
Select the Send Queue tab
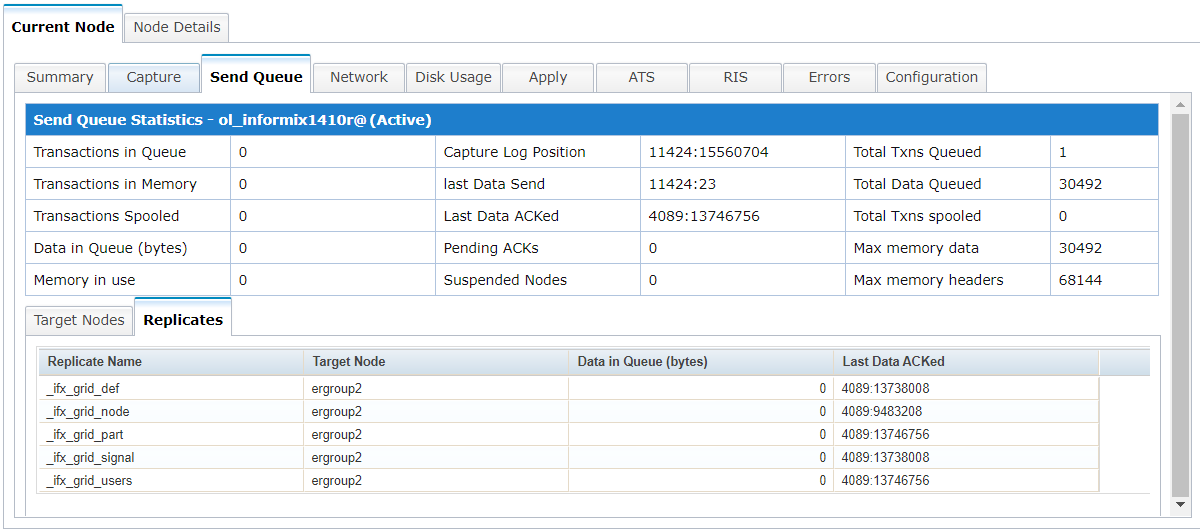[x=256, y=76]
